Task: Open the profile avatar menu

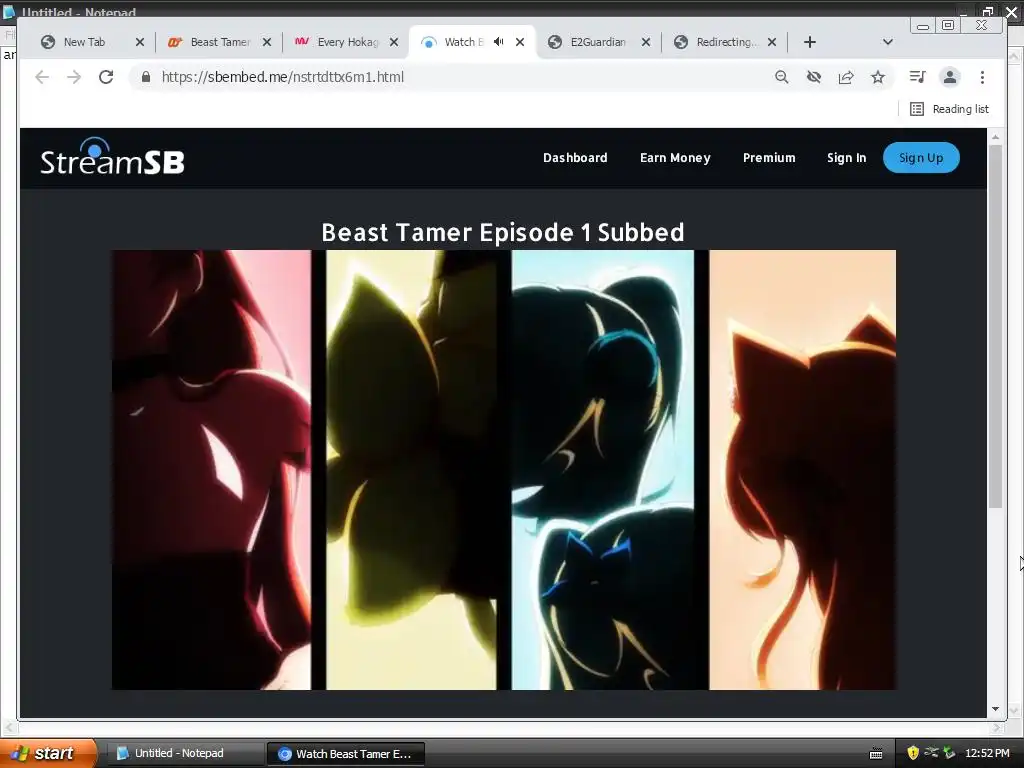Action: tap(950, 77)
